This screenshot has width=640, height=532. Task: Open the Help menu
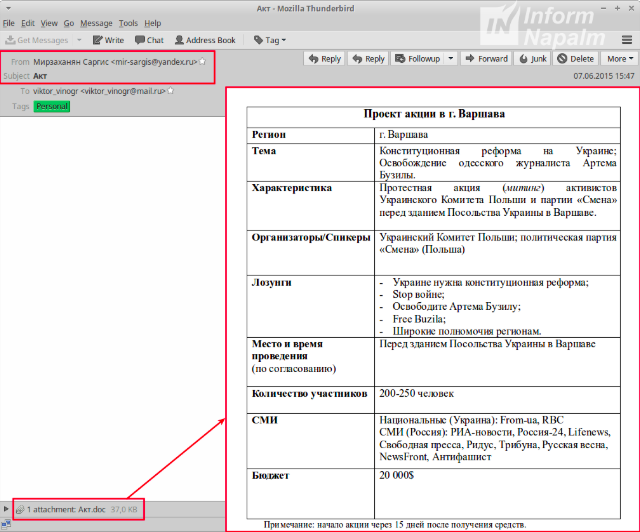click(x=153, y=23)
